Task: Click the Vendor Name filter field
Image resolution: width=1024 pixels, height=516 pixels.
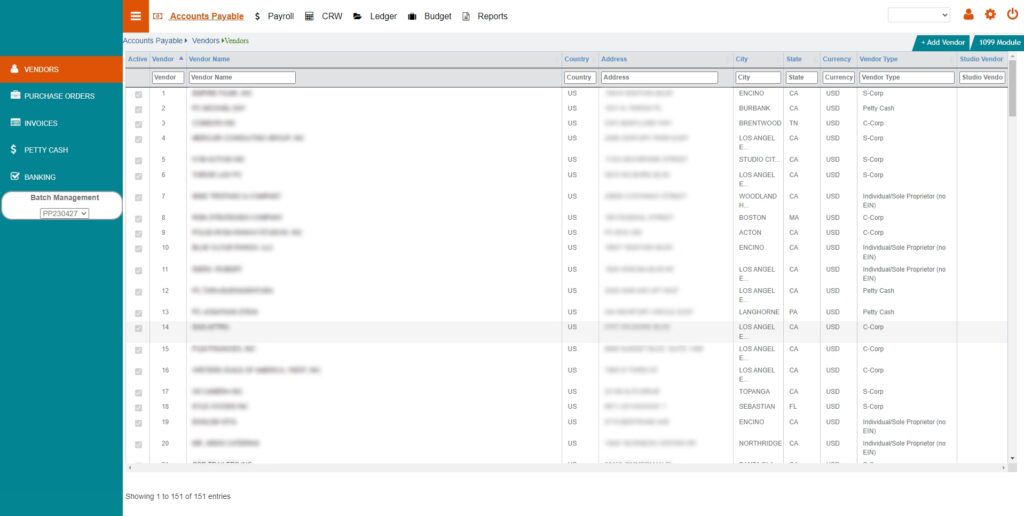Action: coord(241,77)
